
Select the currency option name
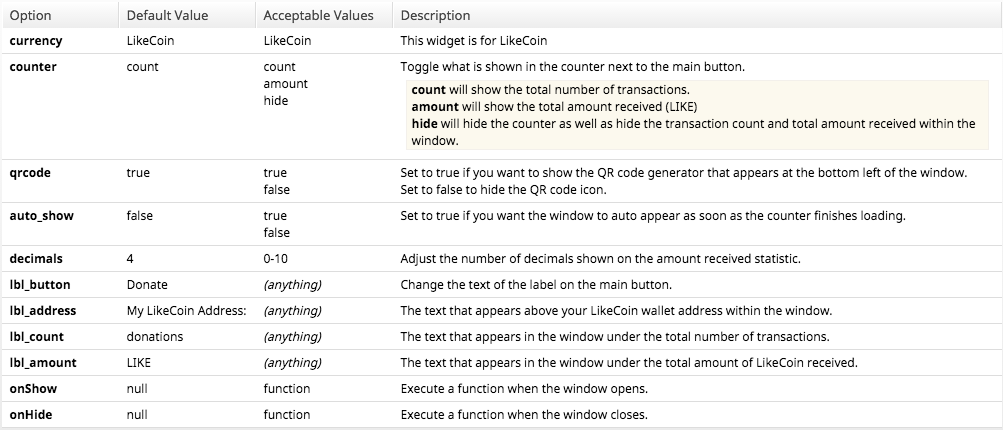click(x=36, y=41)
